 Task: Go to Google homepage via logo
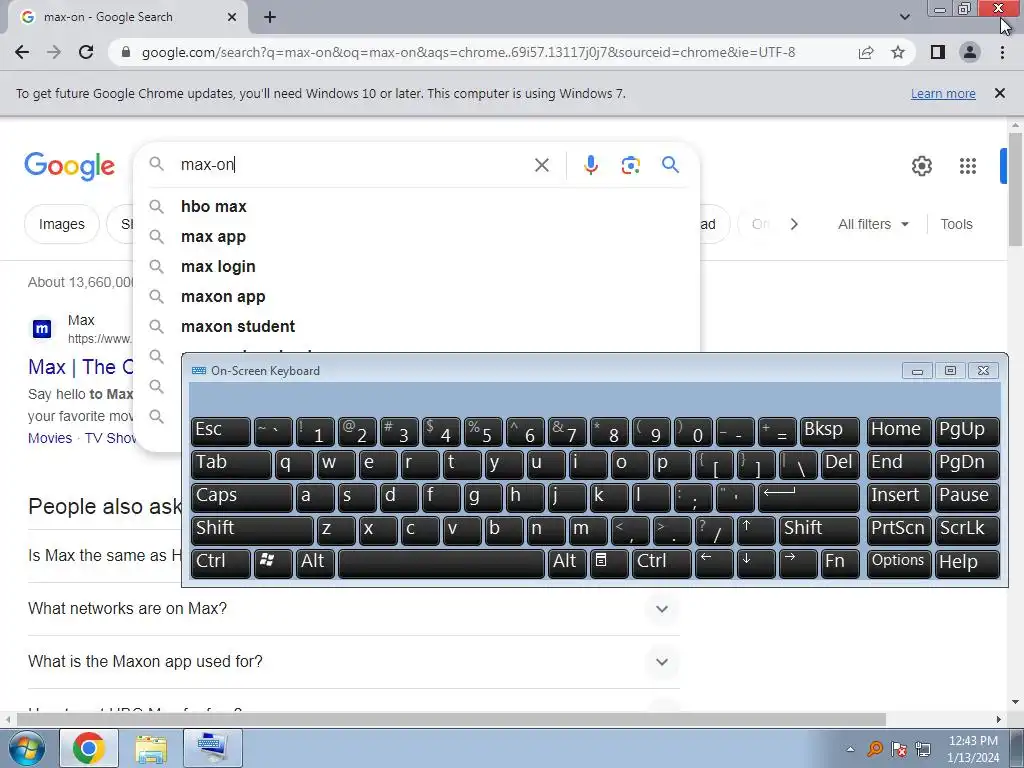click(69, 166)
